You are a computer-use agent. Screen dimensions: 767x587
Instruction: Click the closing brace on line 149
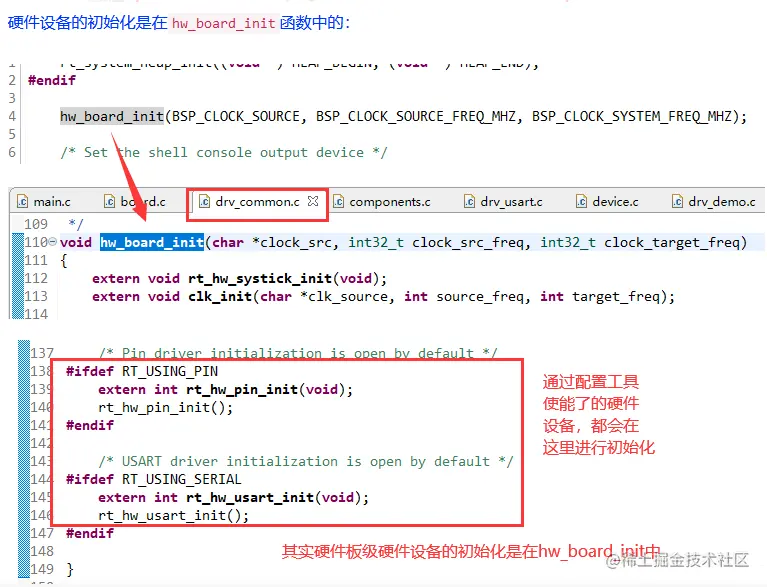pos(70,569)
